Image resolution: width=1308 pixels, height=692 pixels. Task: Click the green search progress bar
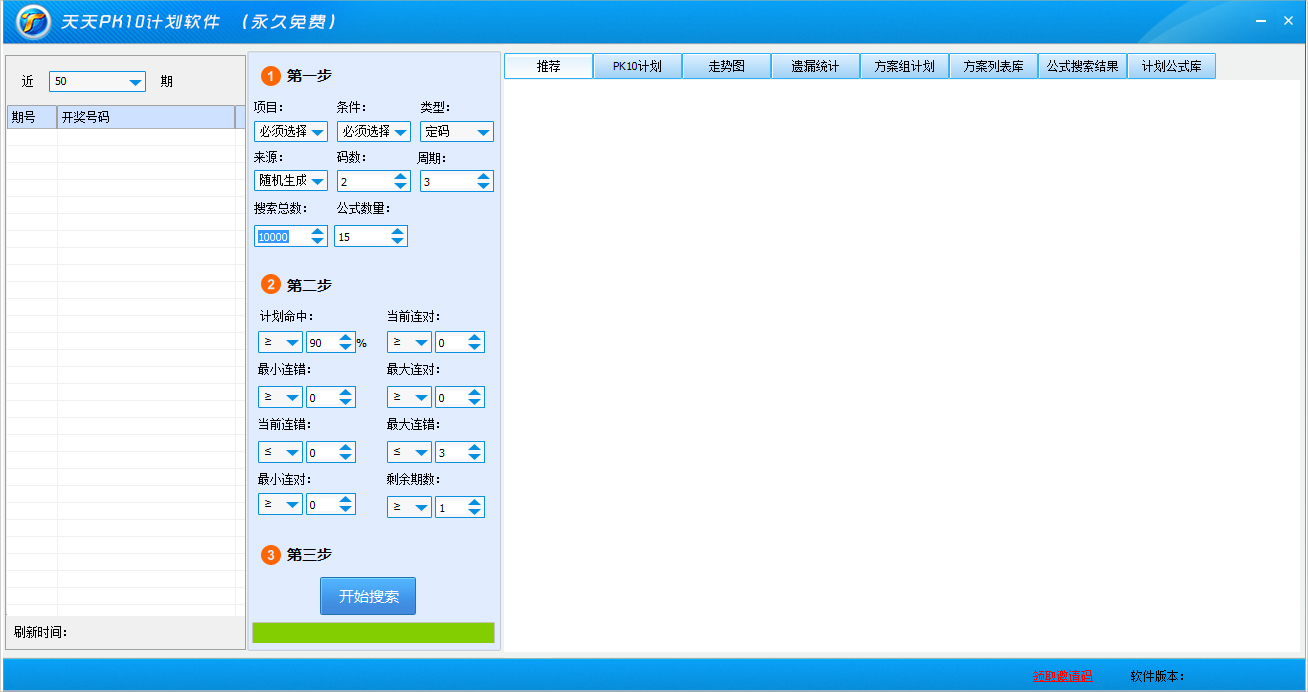click(x=373, y=633)
